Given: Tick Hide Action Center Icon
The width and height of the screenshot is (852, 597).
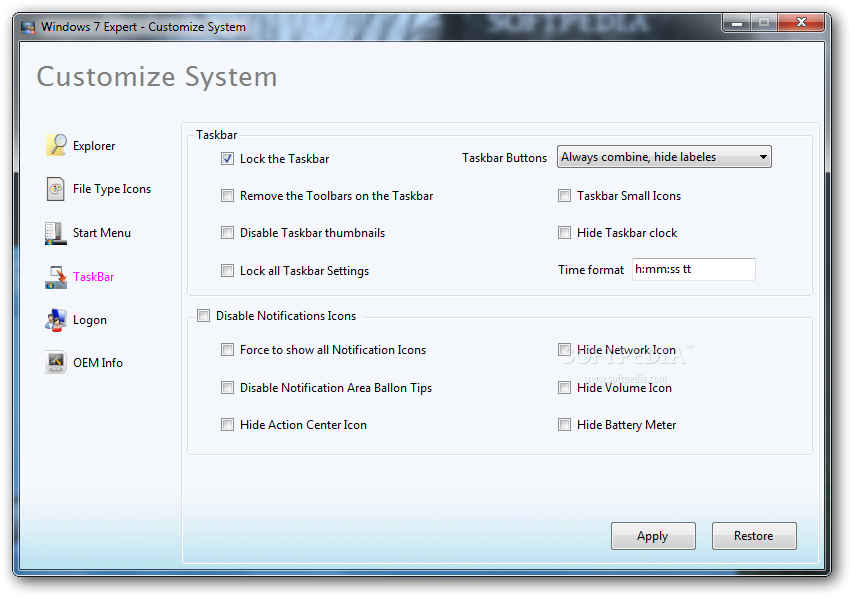Looking at the screenshot, I should (x=227, y=425).
